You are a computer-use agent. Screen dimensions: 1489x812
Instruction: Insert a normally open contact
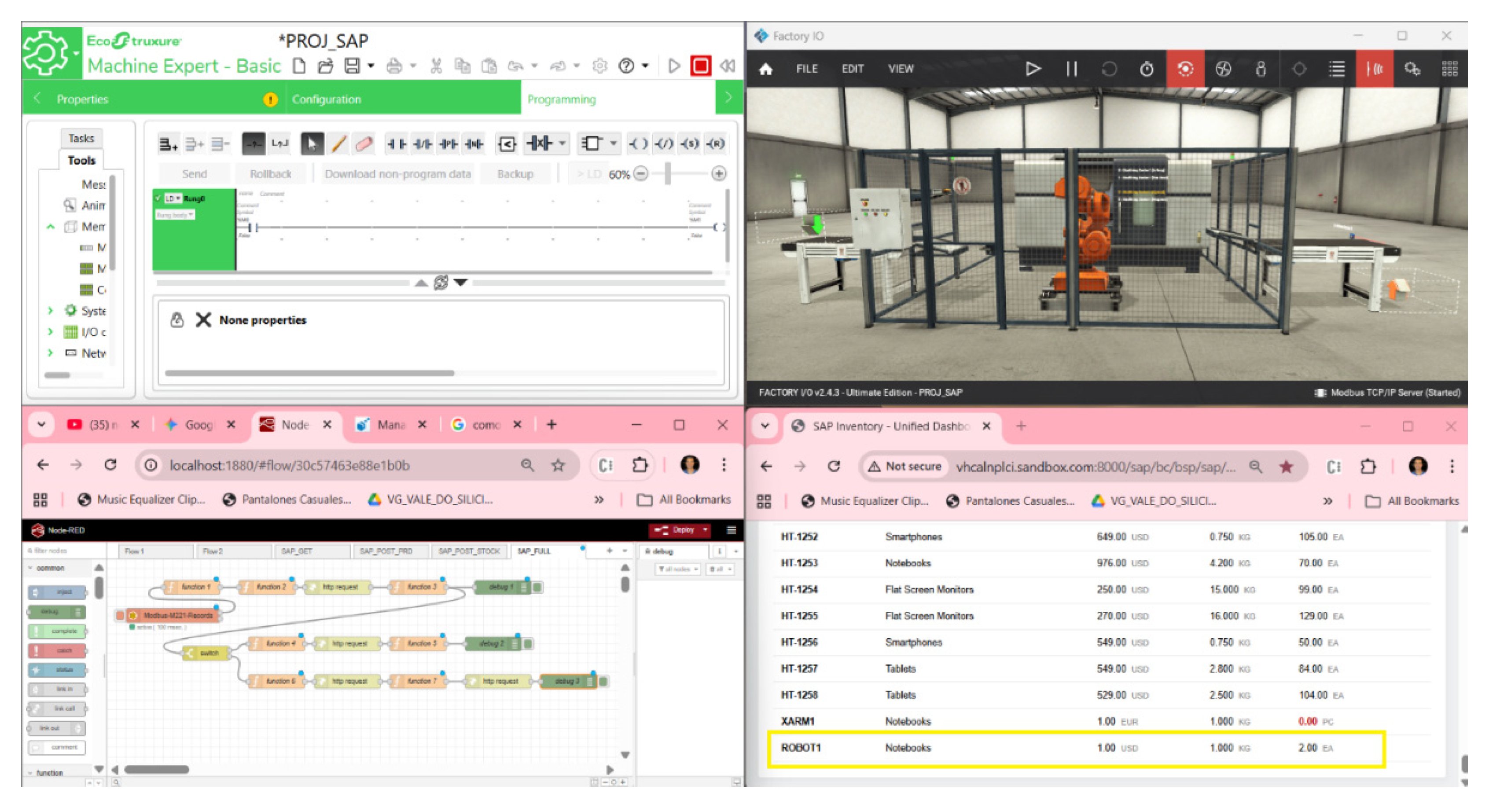pyautogui.click(x=397, y=143)
